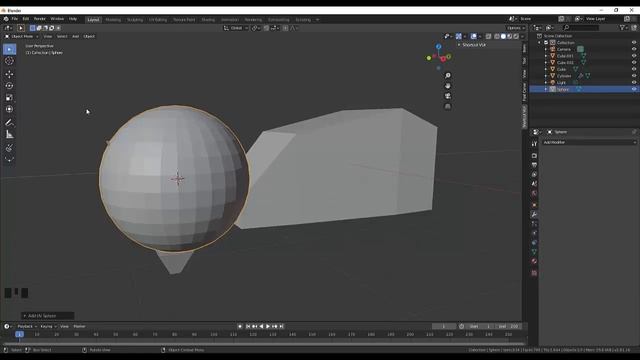640x360 pixels.
Task: Select the Rotate tool
Action: point(9,86)
